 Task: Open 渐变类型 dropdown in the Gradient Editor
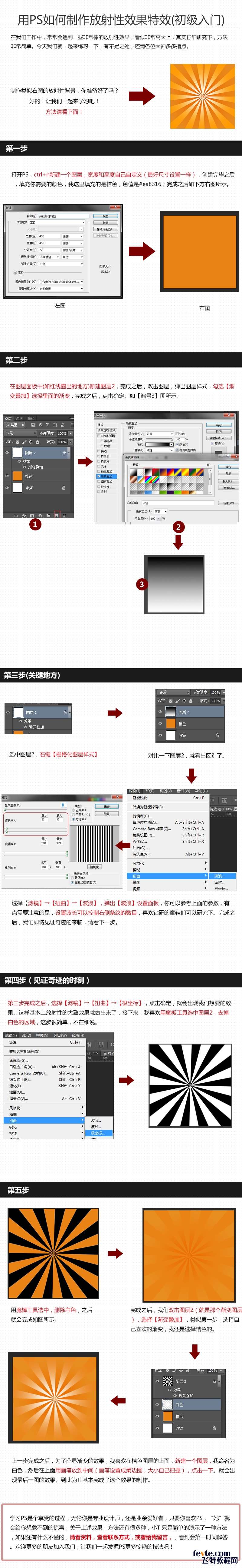tap(161, 511)
